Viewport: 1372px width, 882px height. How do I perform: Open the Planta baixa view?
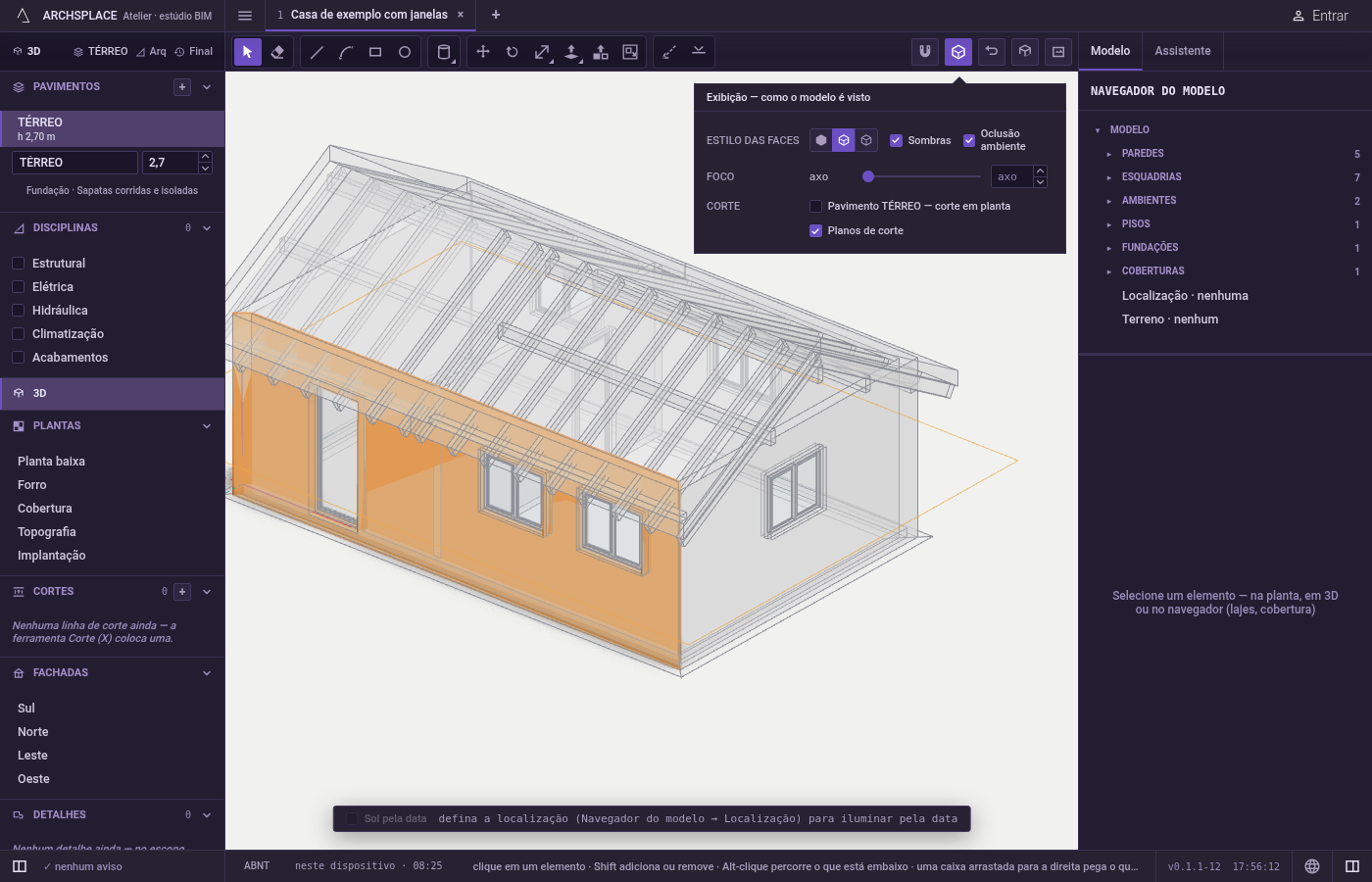[x=51, y=462]
